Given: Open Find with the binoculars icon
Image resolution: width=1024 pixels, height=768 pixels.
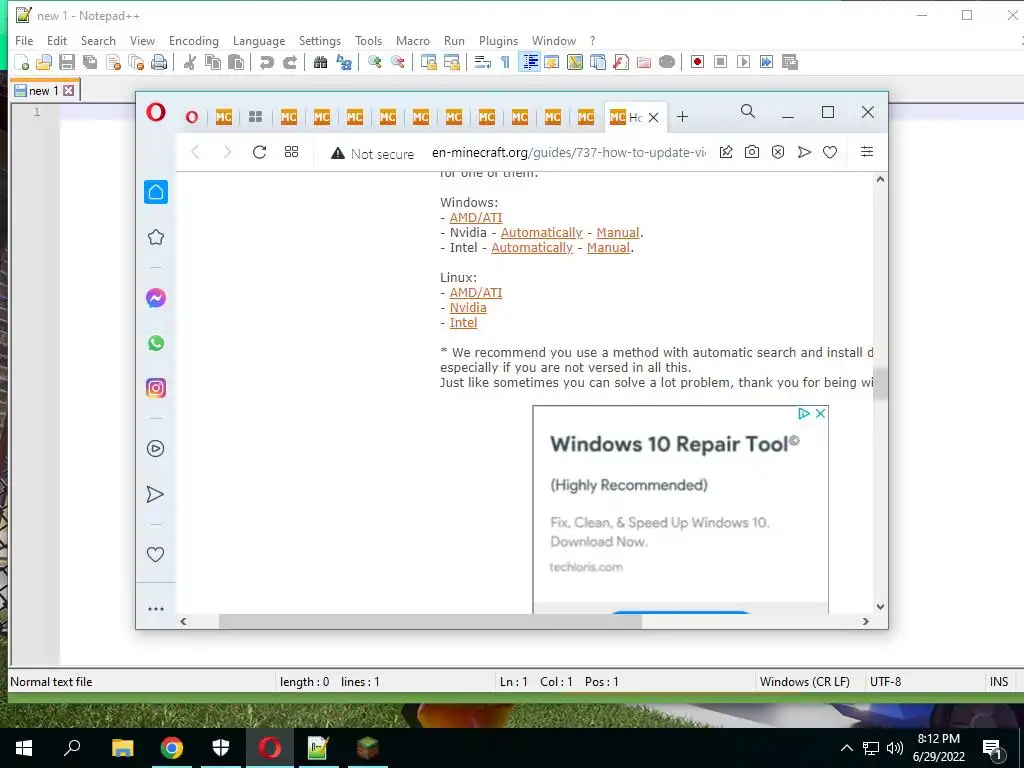Looking at the screenshot, I should click(x=320, y=62).
